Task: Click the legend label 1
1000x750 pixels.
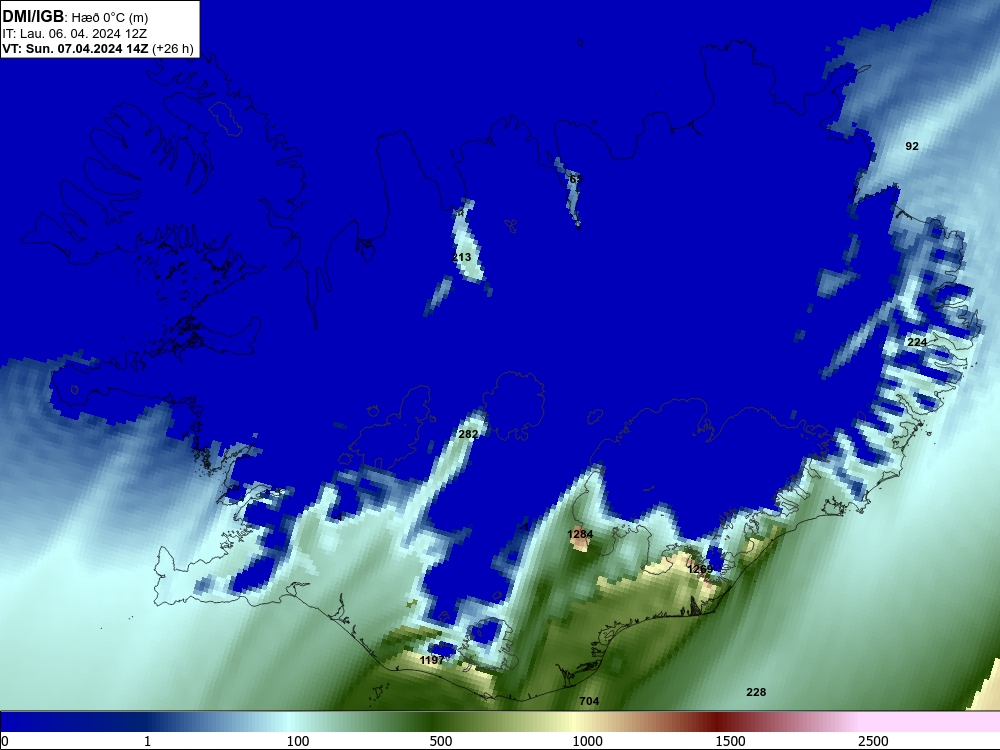Action: coord(147,741)
